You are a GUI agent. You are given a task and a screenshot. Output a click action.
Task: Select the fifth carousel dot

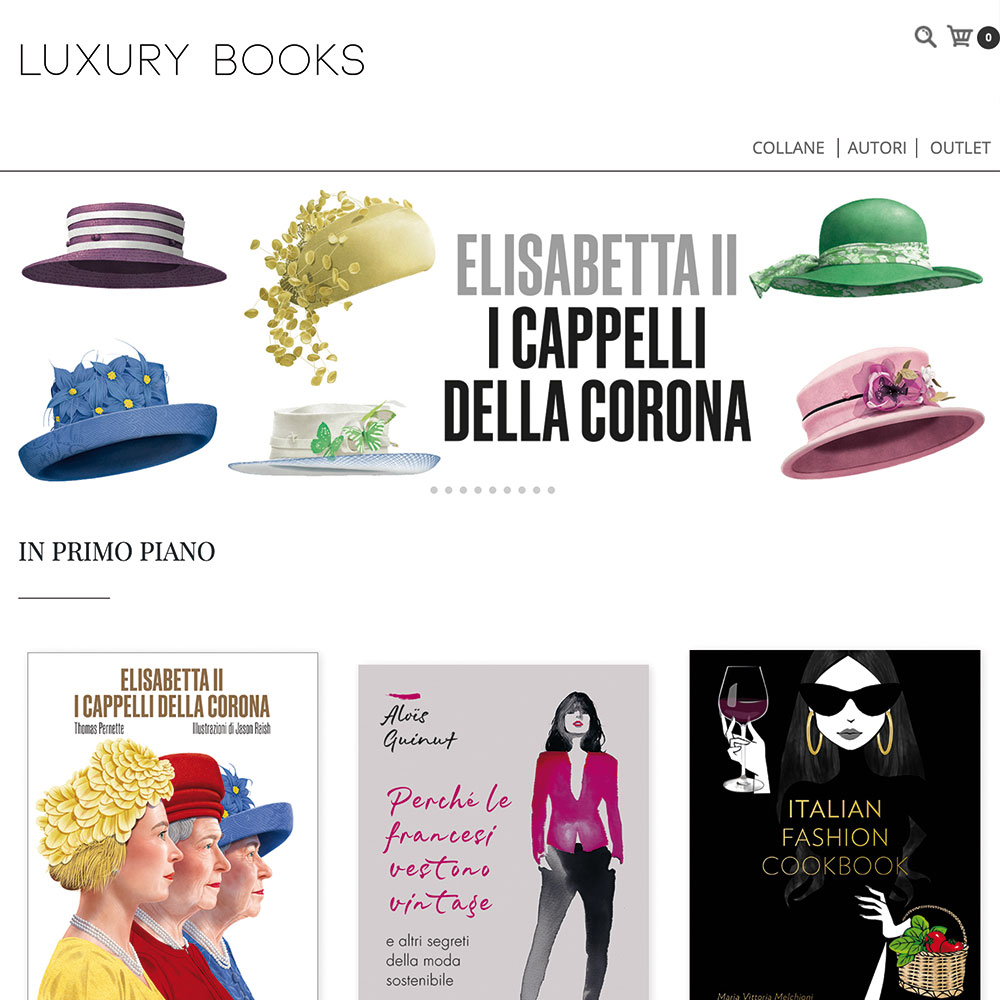point(493,490)
